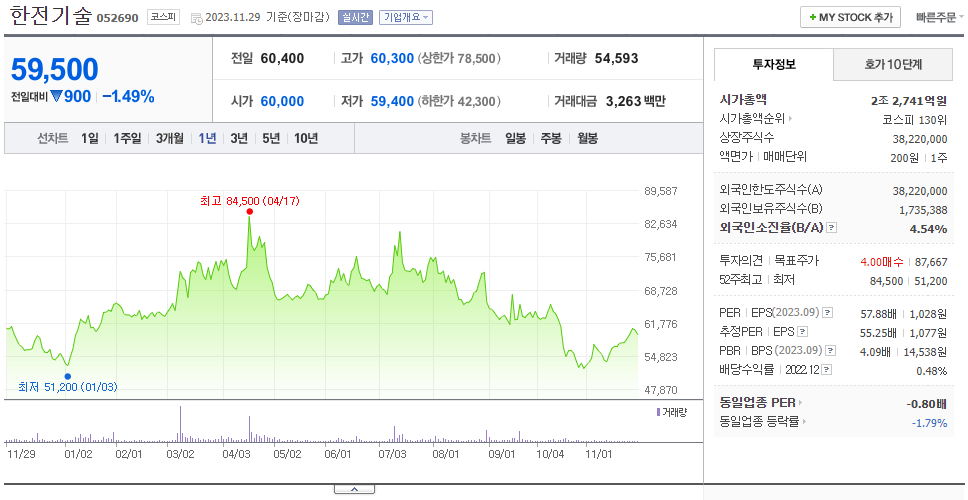
Task: Click the 04/03 date label on chart axis
Action: point(235,454)
